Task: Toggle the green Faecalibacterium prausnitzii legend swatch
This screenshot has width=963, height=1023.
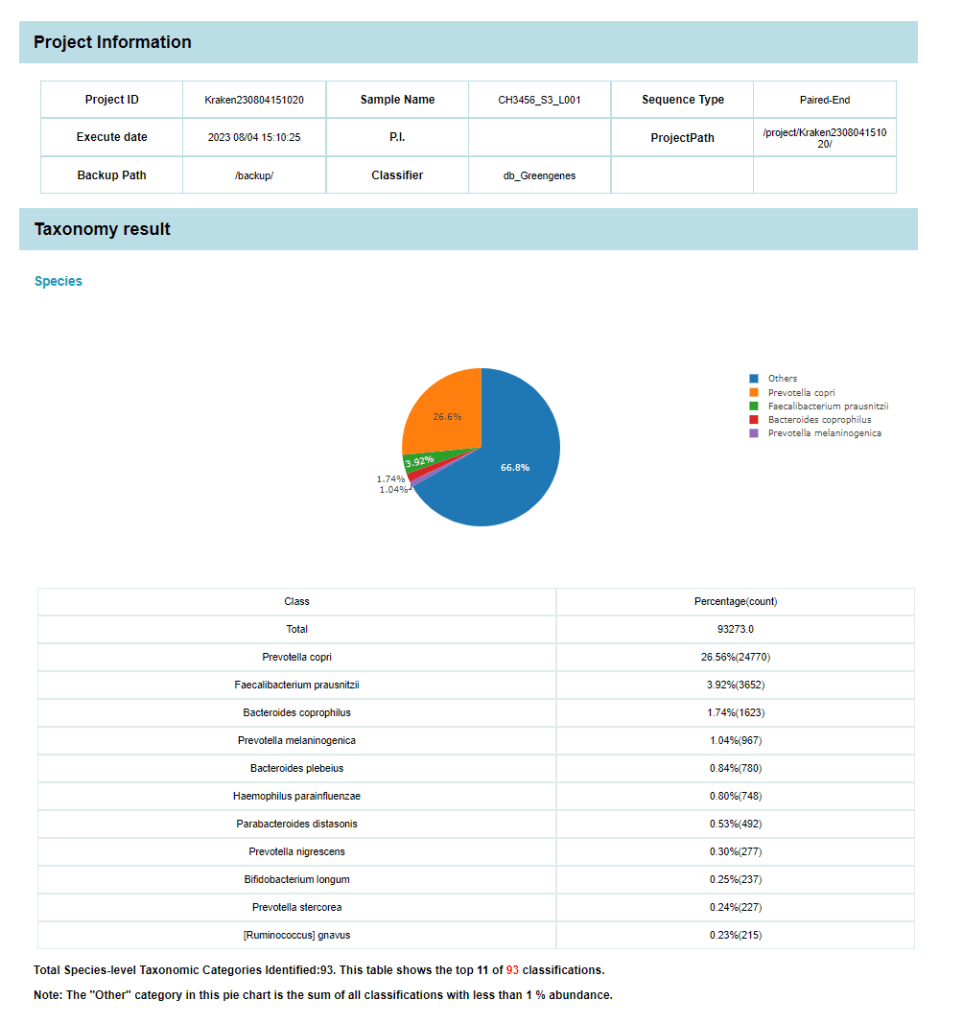Action: point(754,406)
